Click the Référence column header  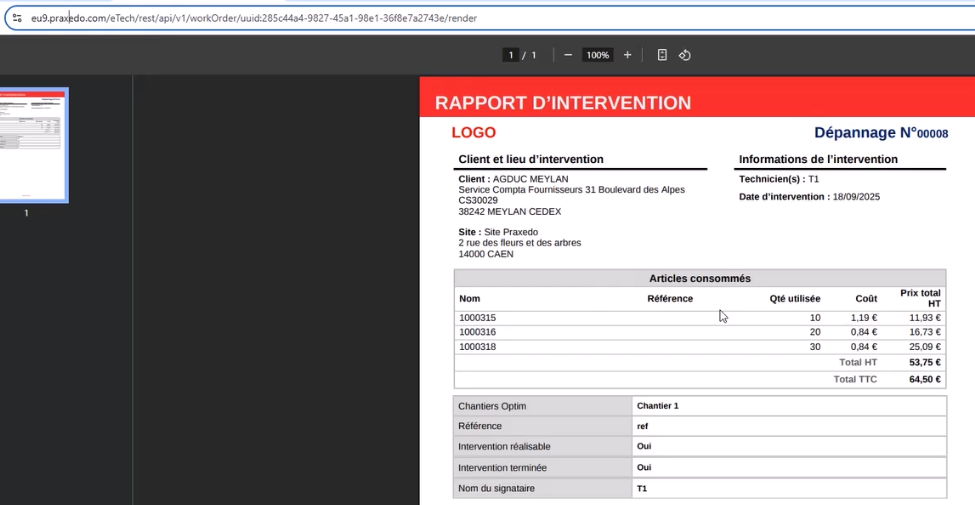[x=670, y=299]
